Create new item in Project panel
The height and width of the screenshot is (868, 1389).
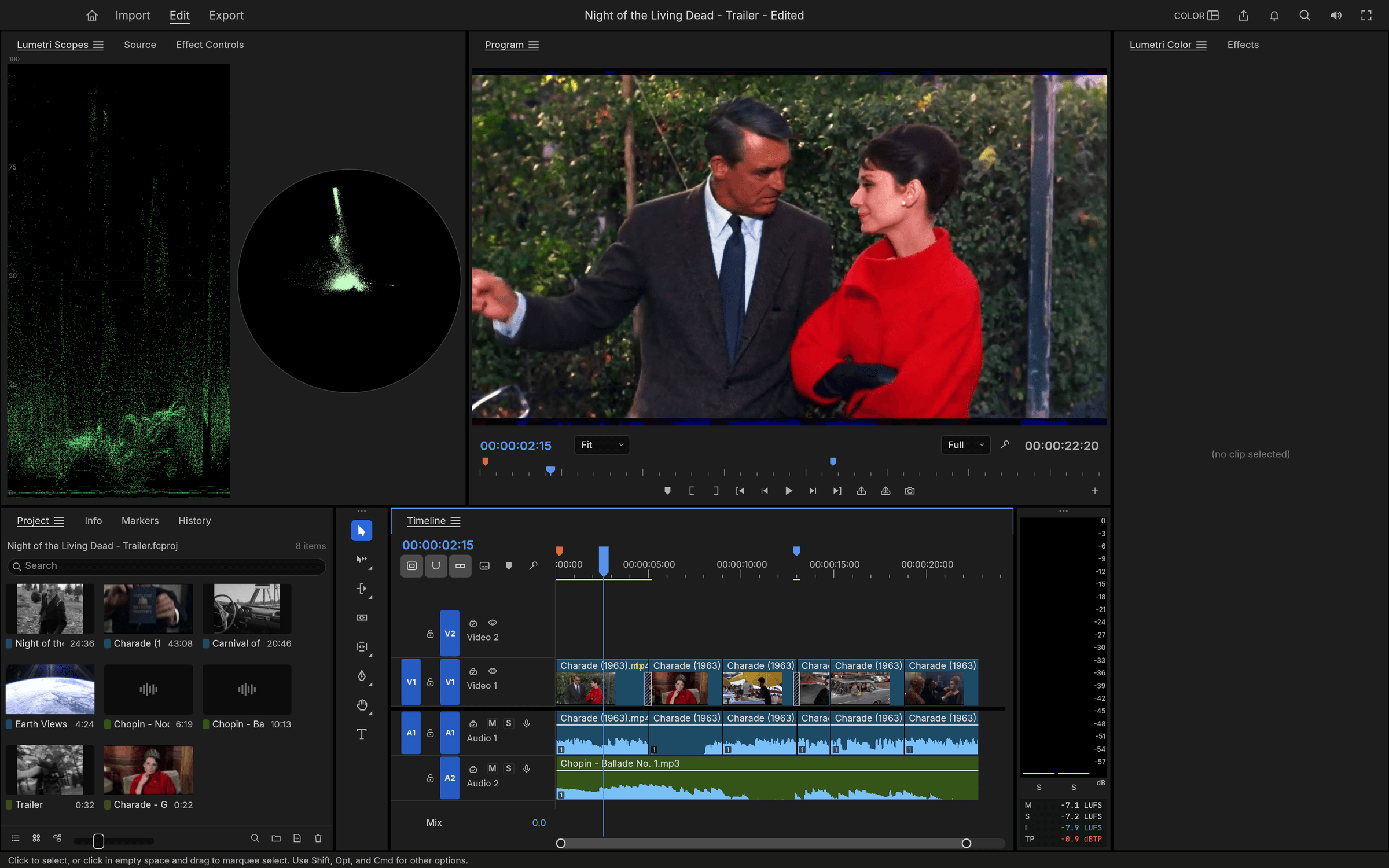[x=297, y=838]
